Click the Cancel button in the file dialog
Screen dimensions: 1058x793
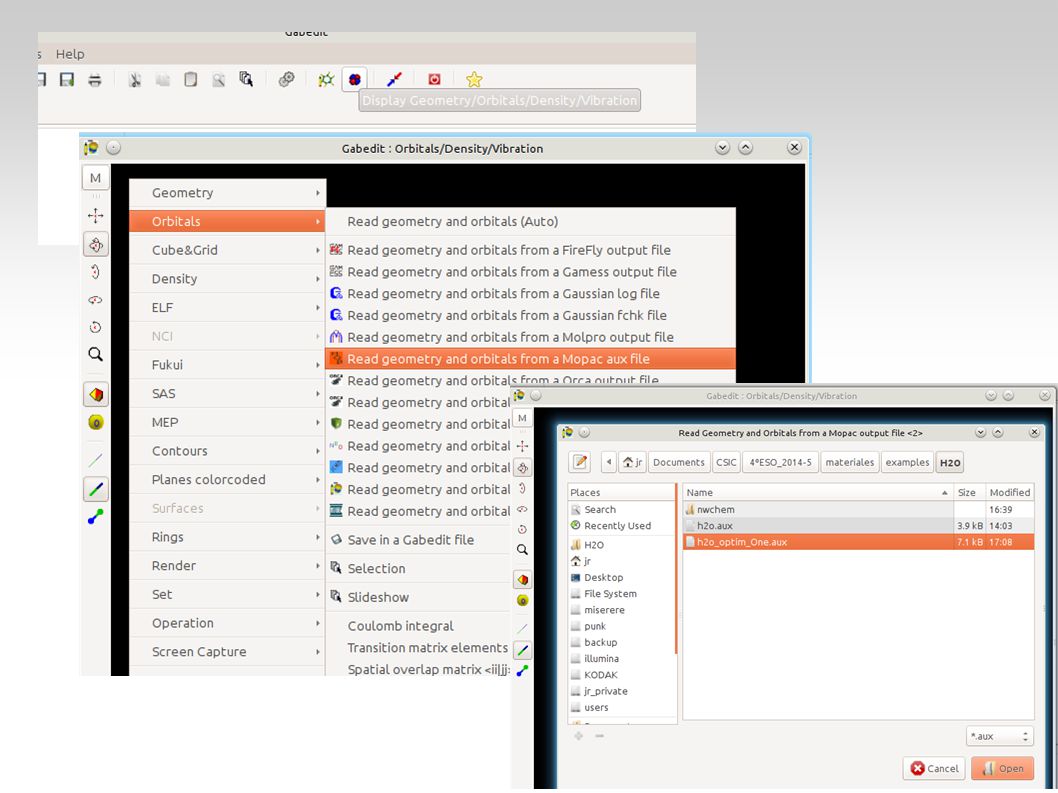click(x=935, y=769)
